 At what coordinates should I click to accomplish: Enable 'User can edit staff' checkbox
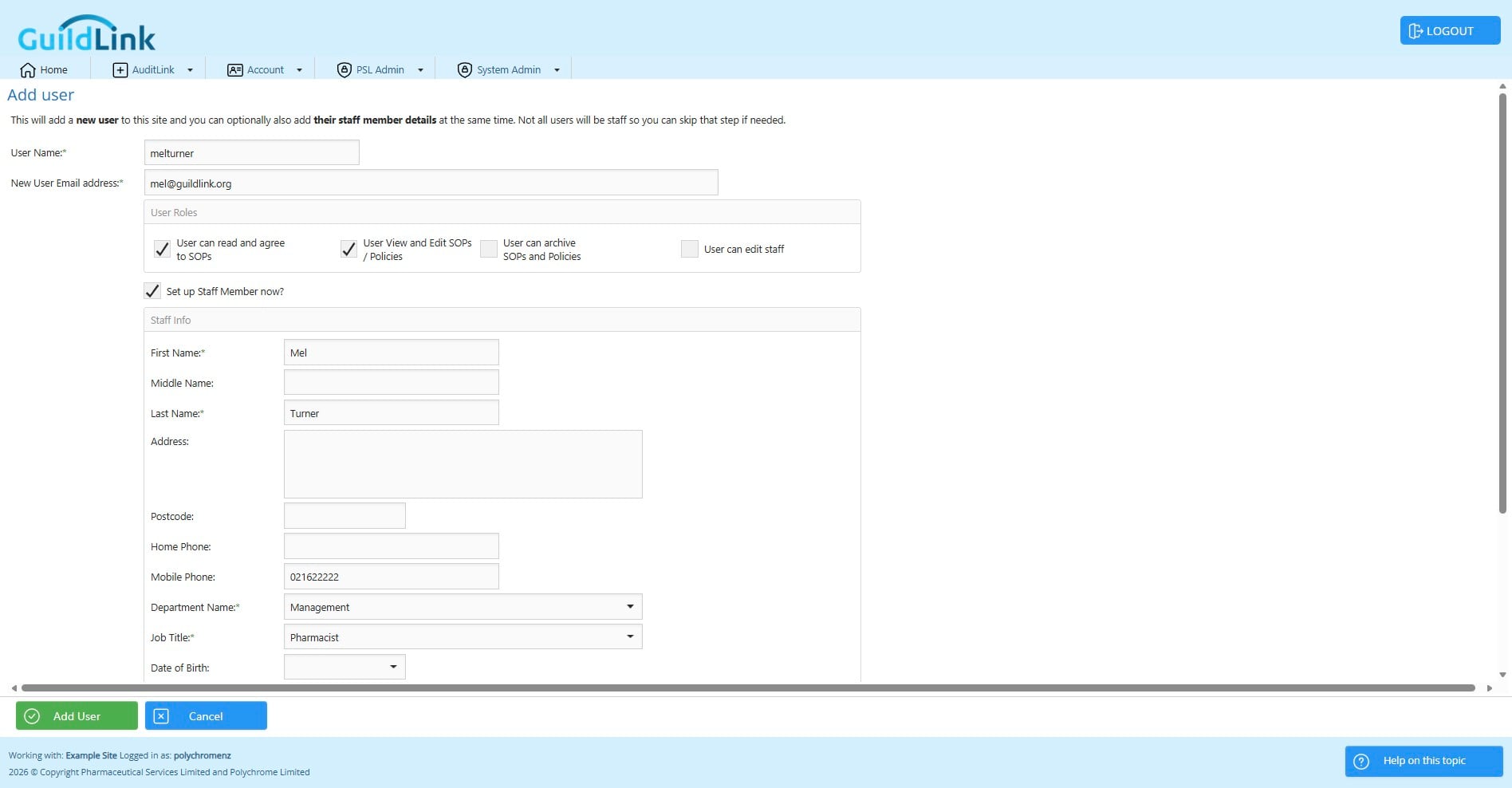point(690,249)
